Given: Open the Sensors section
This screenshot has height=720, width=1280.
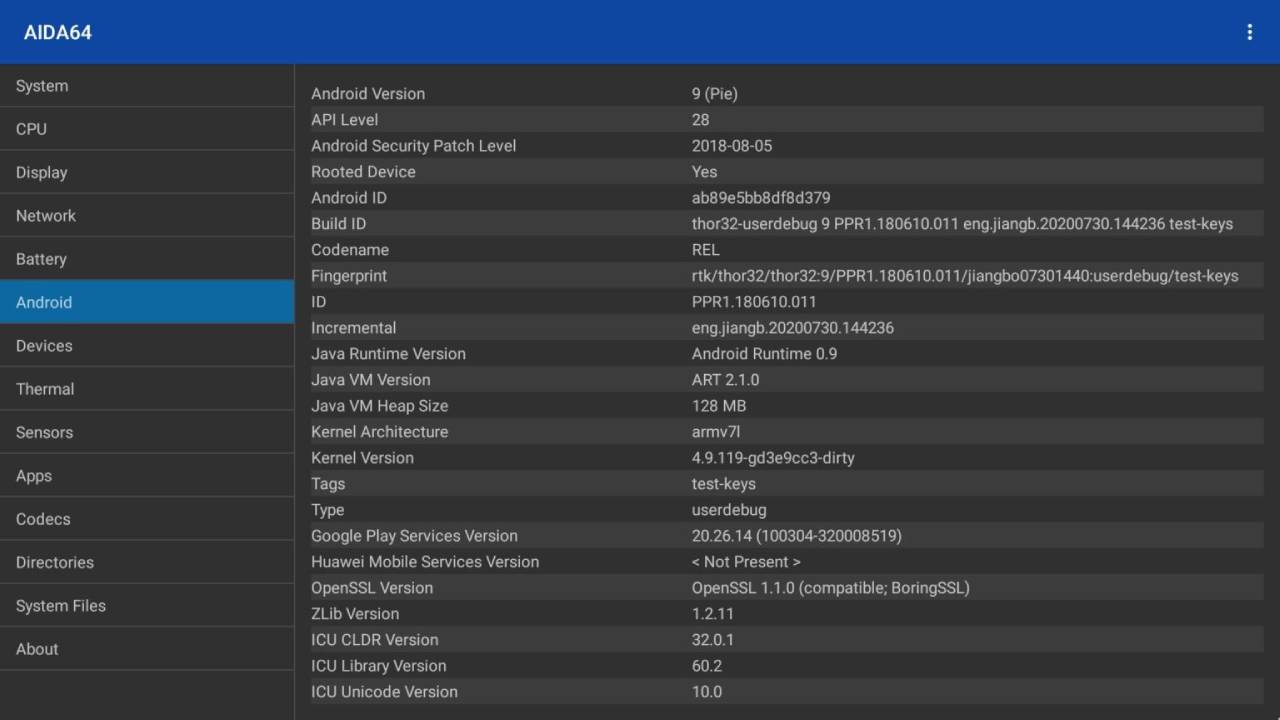Looking at the screenshot, I should coord(147,432).
